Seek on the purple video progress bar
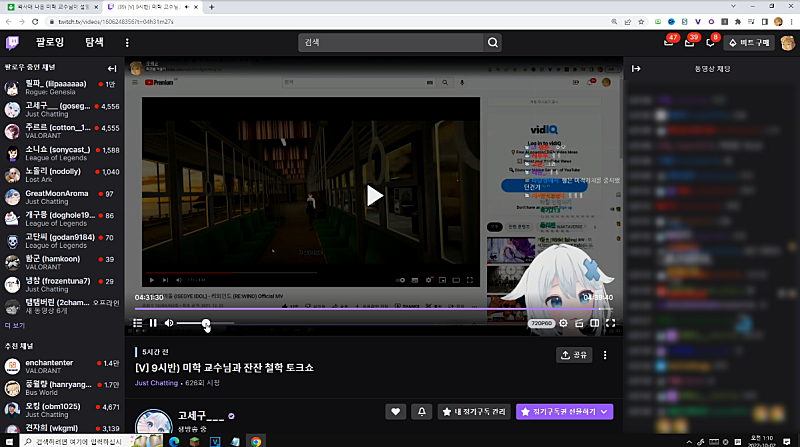 (x=373, y=309)
